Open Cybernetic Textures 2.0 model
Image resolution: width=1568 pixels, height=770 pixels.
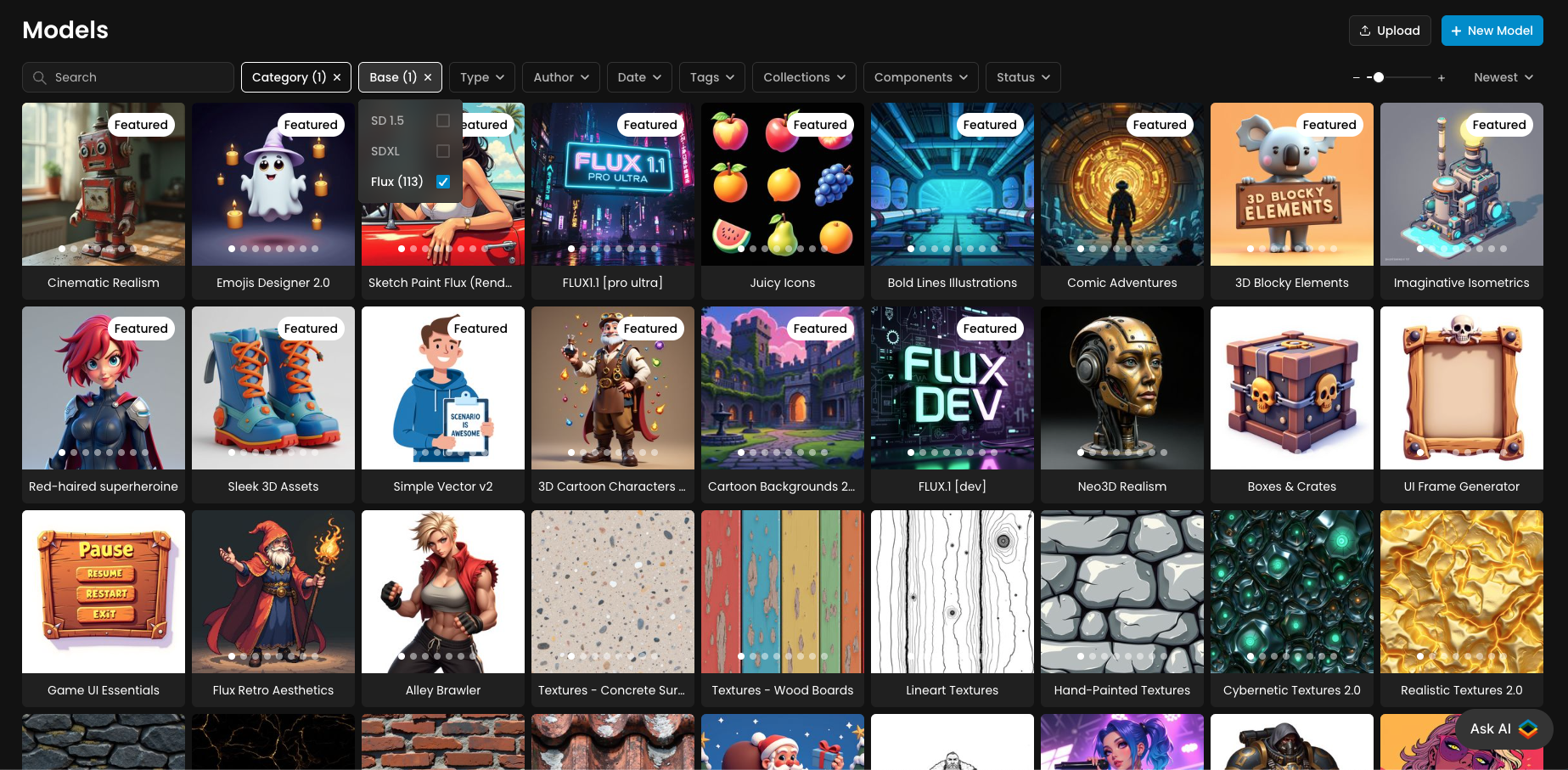[1292, 609]
